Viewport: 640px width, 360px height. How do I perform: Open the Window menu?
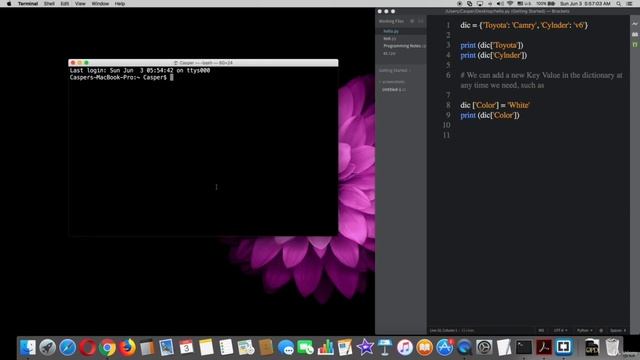(x=100, y=4)
